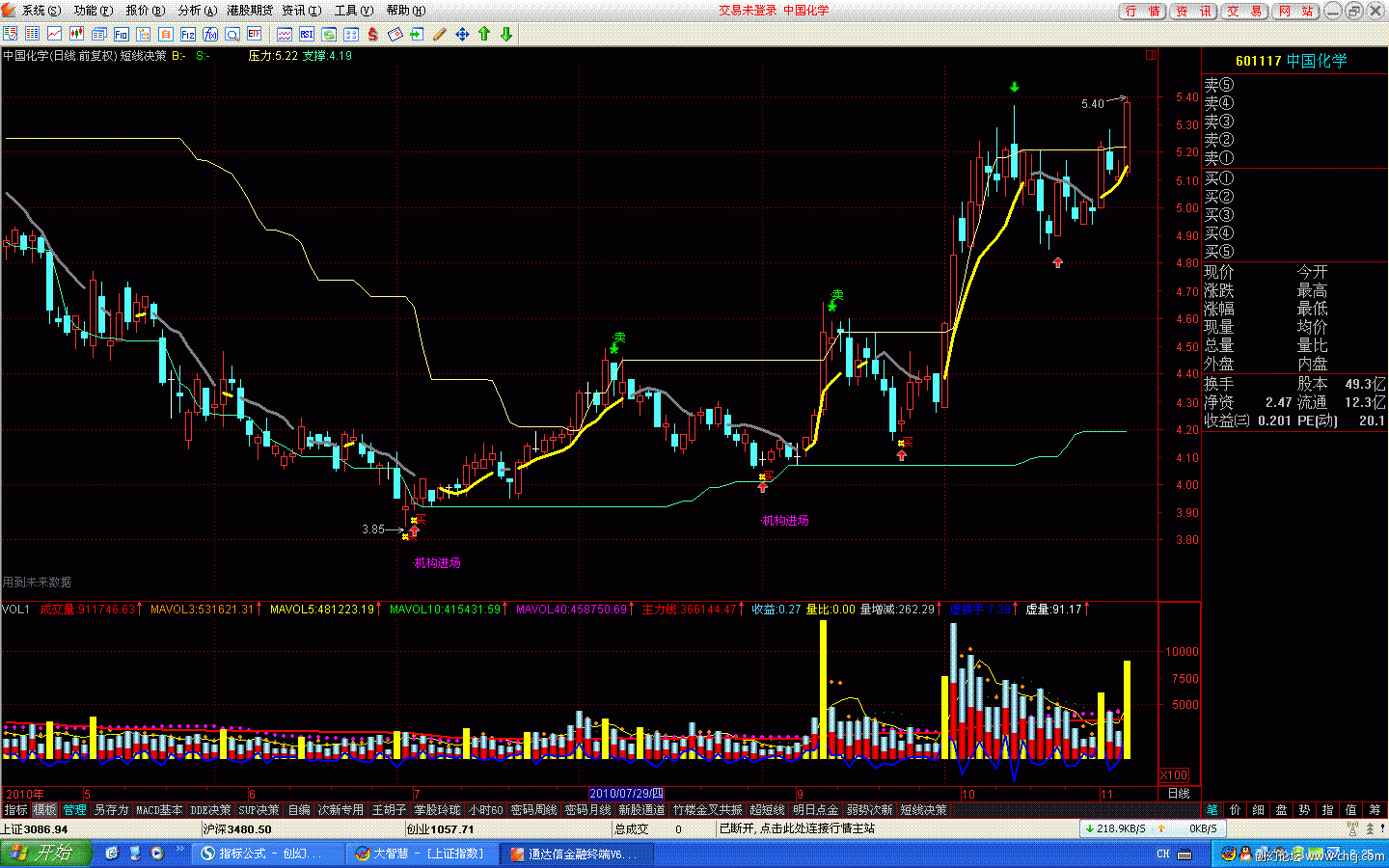Select the 筹 tab in right panel
This screenshot has width=1389, height=868.
click(x=1375, y=810)
